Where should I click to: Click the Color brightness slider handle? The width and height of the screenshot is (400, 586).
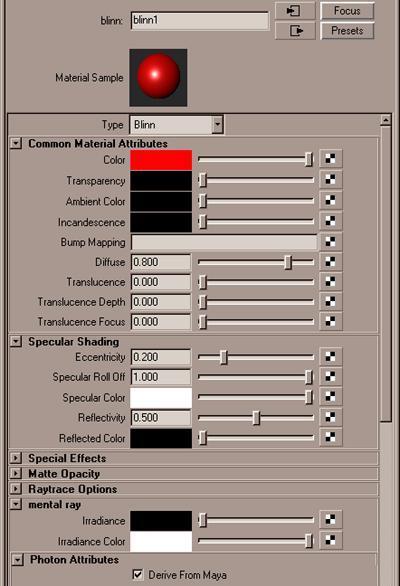tap(309, 160)
